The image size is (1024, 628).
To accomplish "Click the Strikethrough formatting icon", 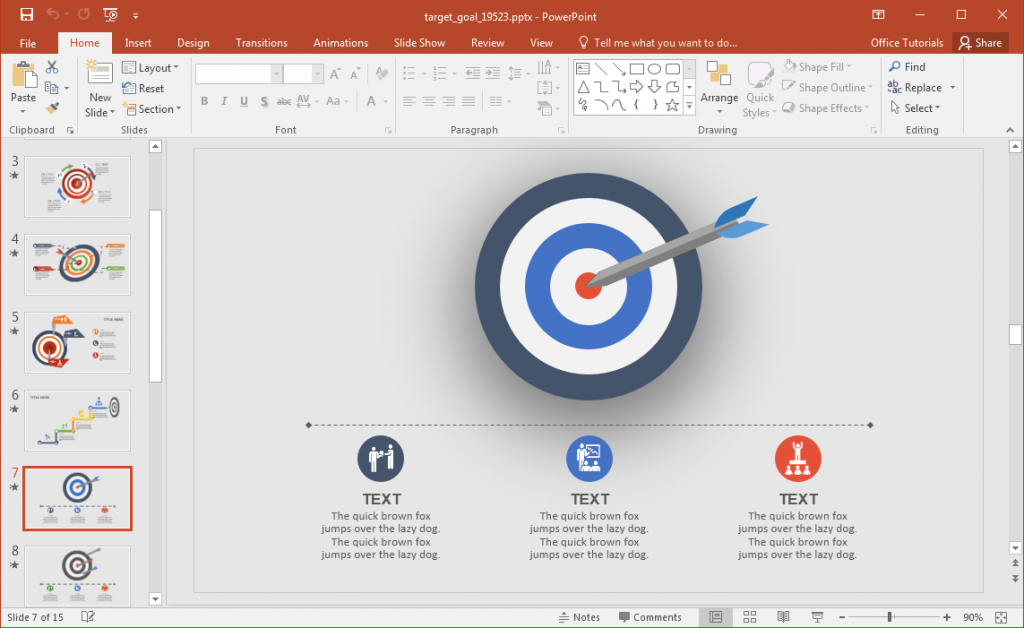I will (283, 101).
